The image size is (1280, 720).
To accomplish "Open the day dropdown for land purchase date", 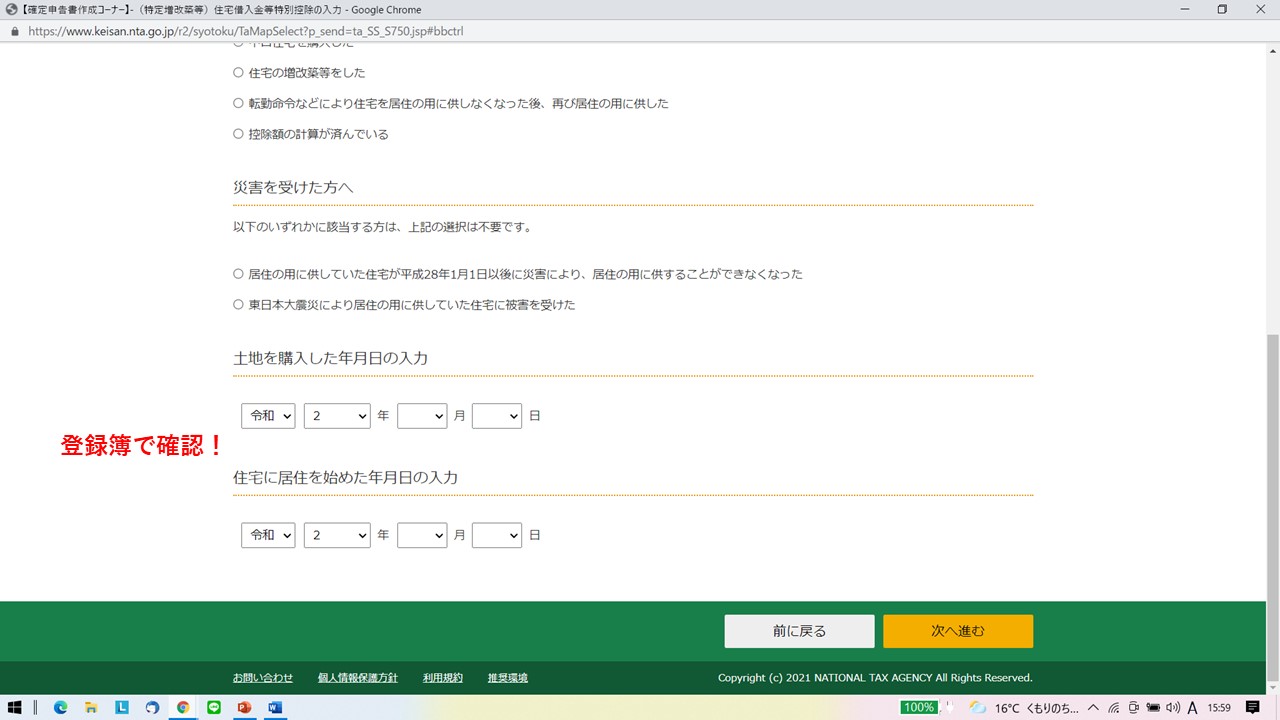I will (x=497, y=415).
